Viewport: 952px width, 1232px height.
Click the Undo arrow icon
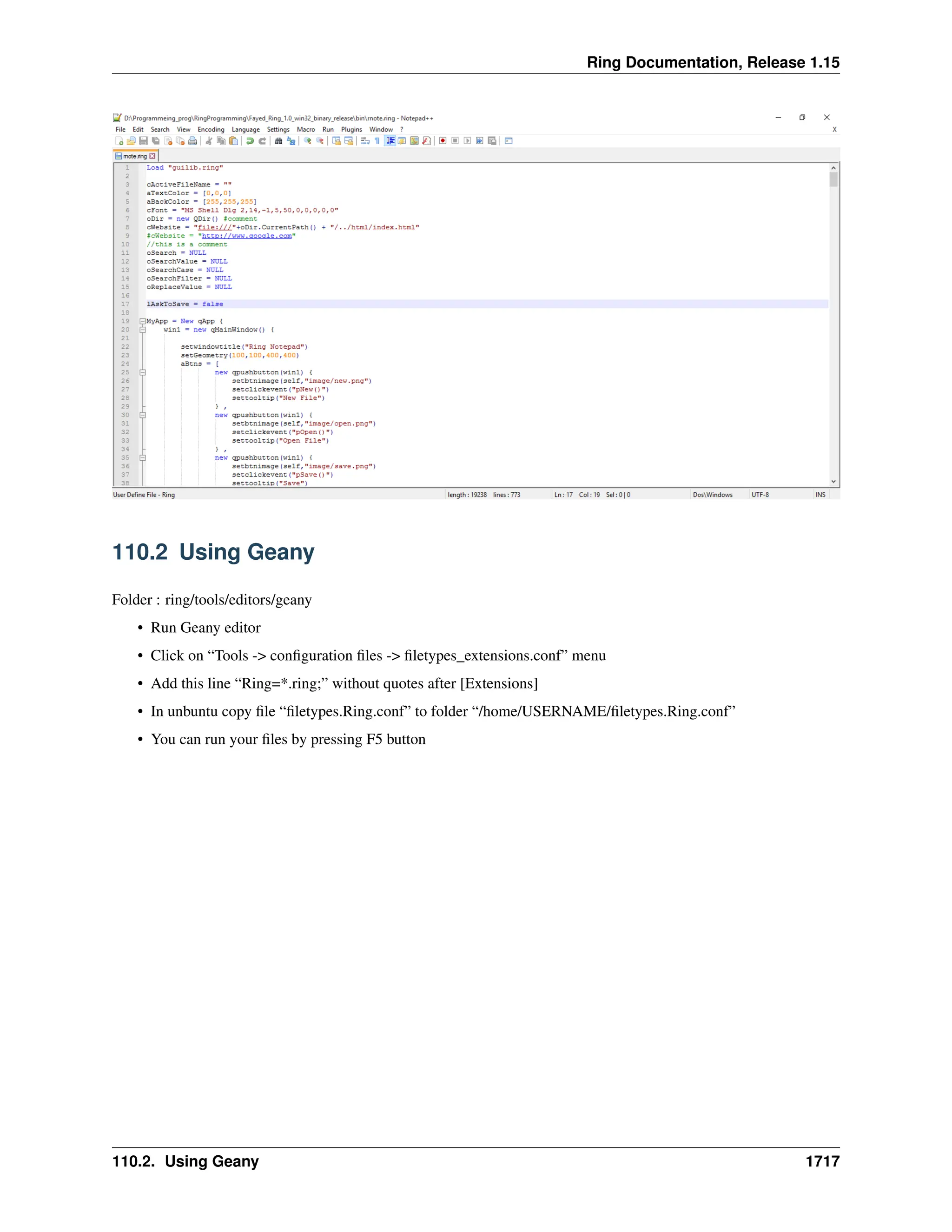(x=250, y=141)
